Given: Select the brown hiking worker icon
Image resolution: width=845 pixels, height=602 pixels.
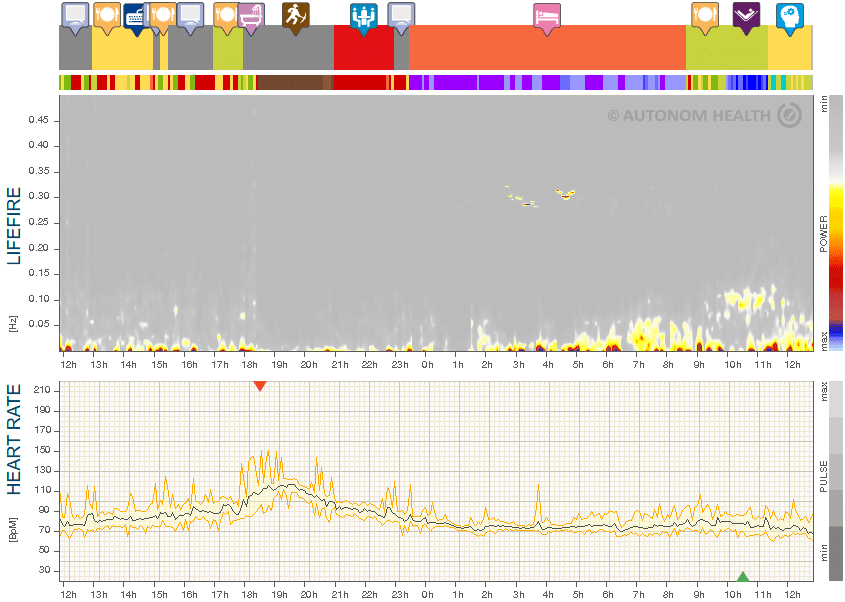Looking at the screenshot, I should (296, 16).
